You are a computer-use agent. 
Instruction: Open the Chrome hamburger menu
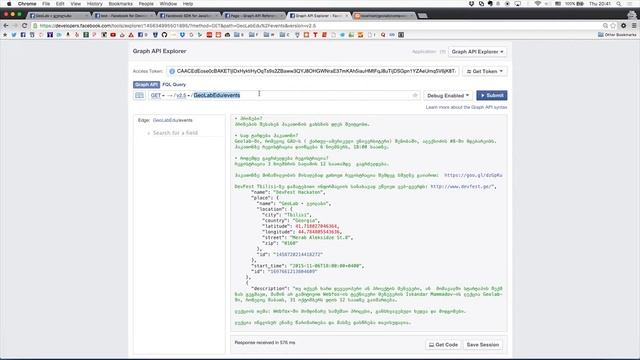[x=634, y=25]
